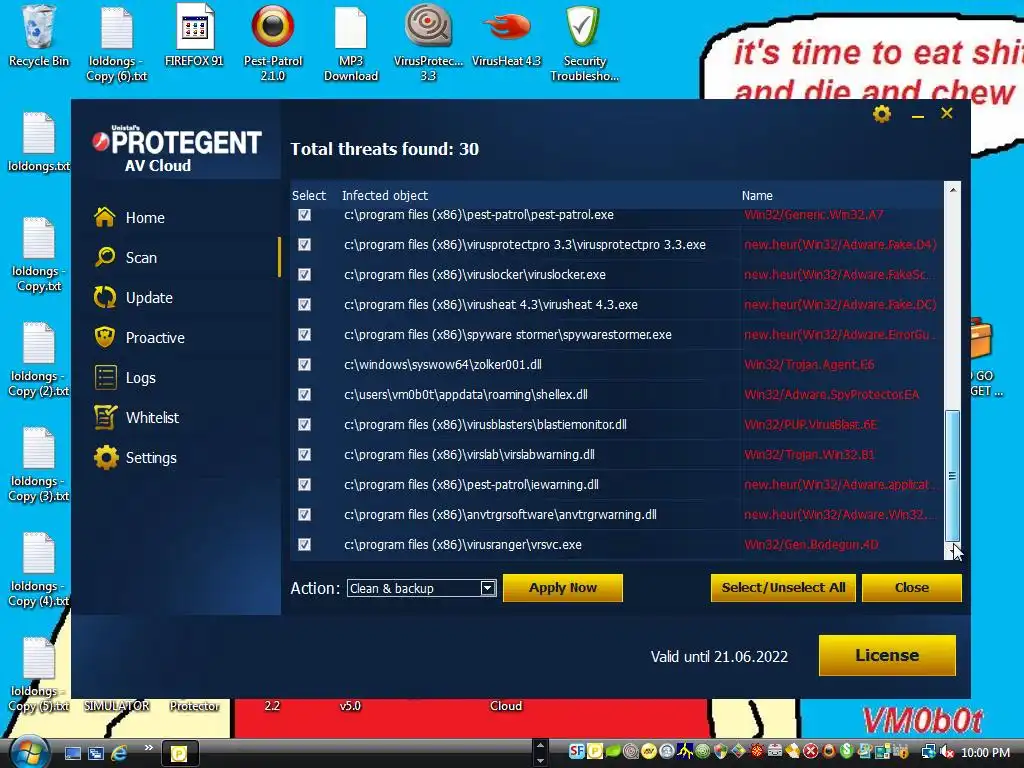Screen dimensions: 1024x768
Task: Select Security Troubleshooter desktop icon
Action: pyautogui.click(x=584, y=43)
